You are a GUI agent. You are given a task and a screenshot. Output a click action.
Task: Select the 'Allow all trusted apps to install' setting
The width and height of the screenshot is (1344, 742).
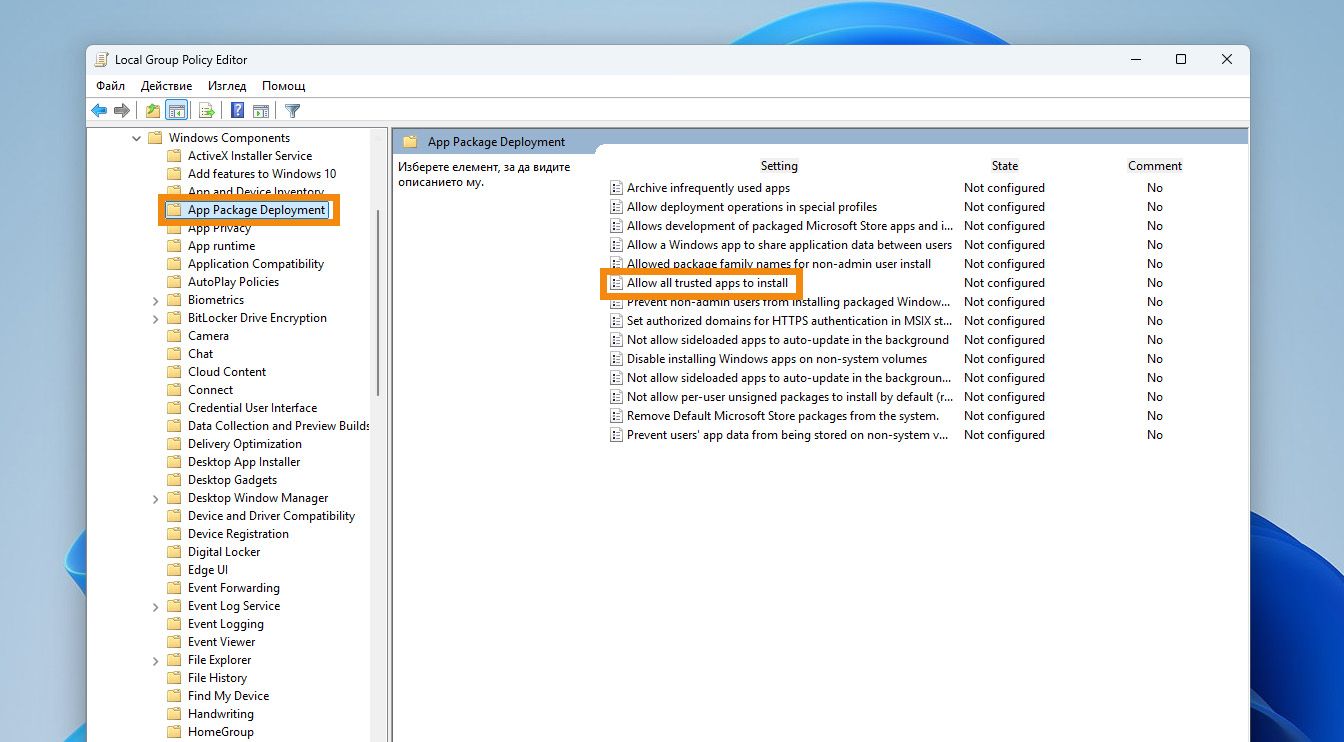click(x=707, y=283)
